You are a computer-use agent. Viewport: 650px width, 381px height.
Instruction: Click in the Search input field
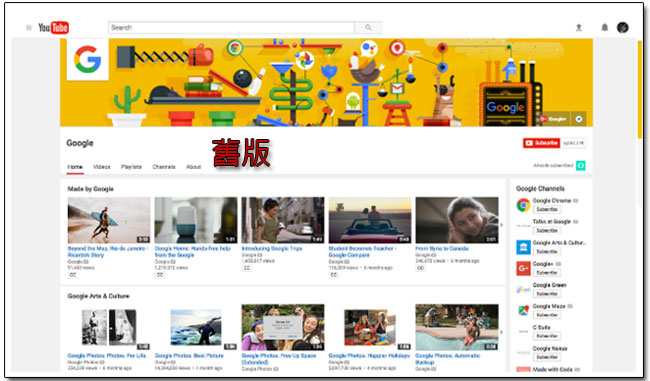point(231,28)
